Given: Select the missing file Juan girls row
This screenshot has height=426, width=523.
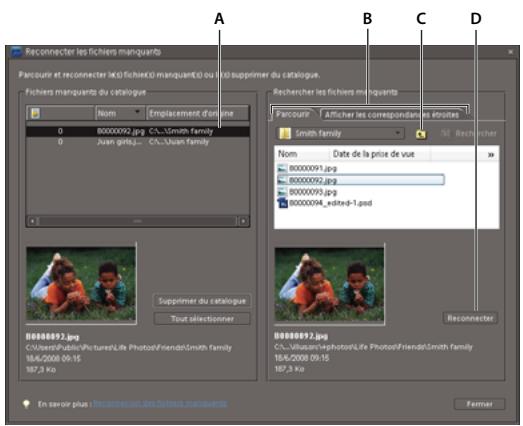Looking at the screenshot, I should (138, 142).
